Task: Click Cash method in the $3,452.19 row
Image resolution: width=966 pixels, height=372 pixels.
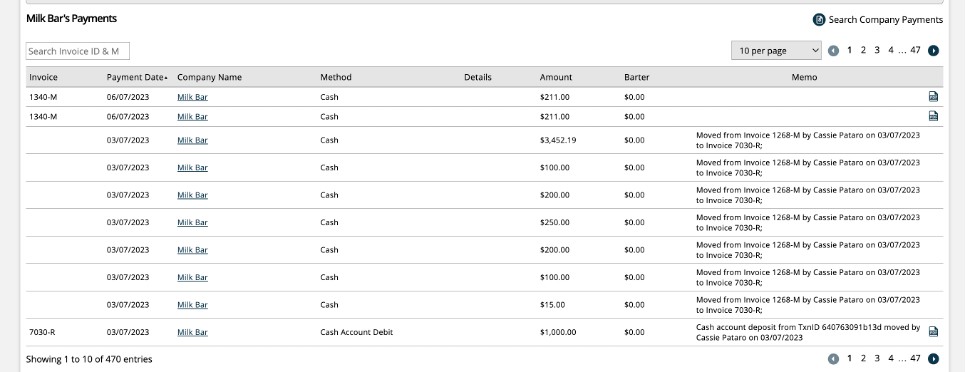Action: pos(329,140)
